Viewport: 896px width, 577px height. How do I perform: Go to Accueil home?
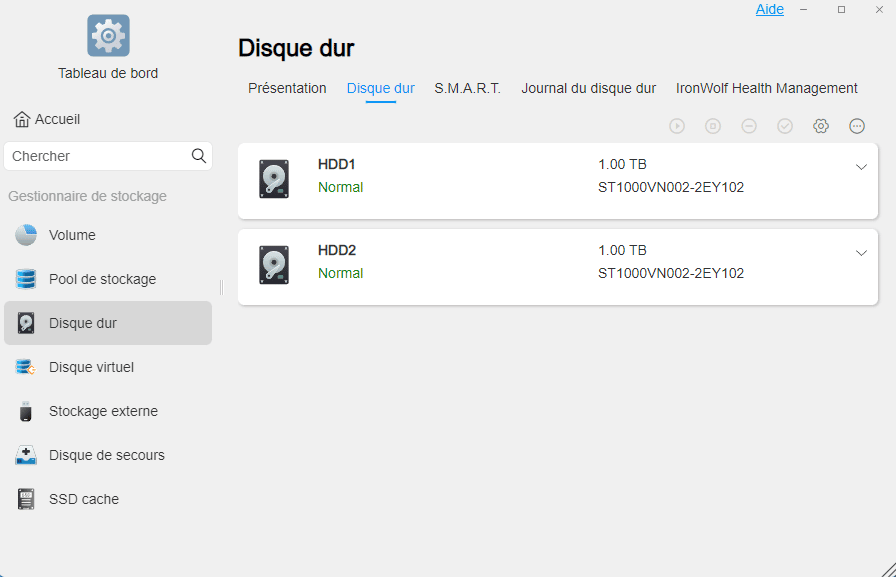click(47, 119)
